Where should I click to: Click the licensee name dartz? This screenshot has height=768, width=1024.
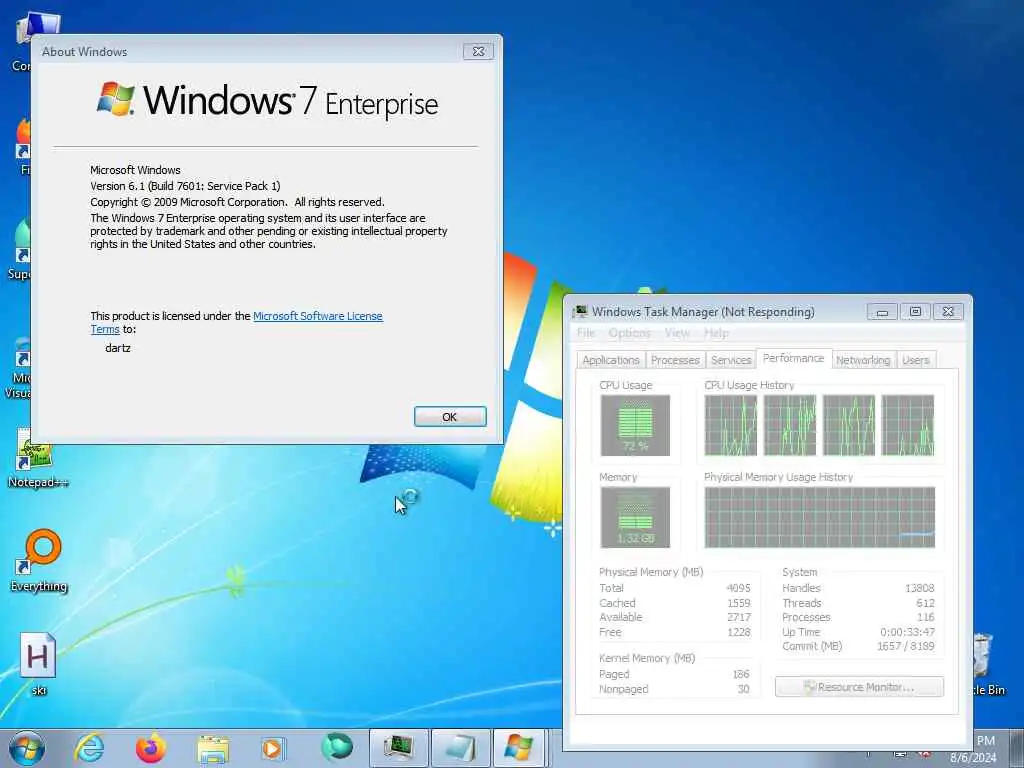[x=118, y=348]
